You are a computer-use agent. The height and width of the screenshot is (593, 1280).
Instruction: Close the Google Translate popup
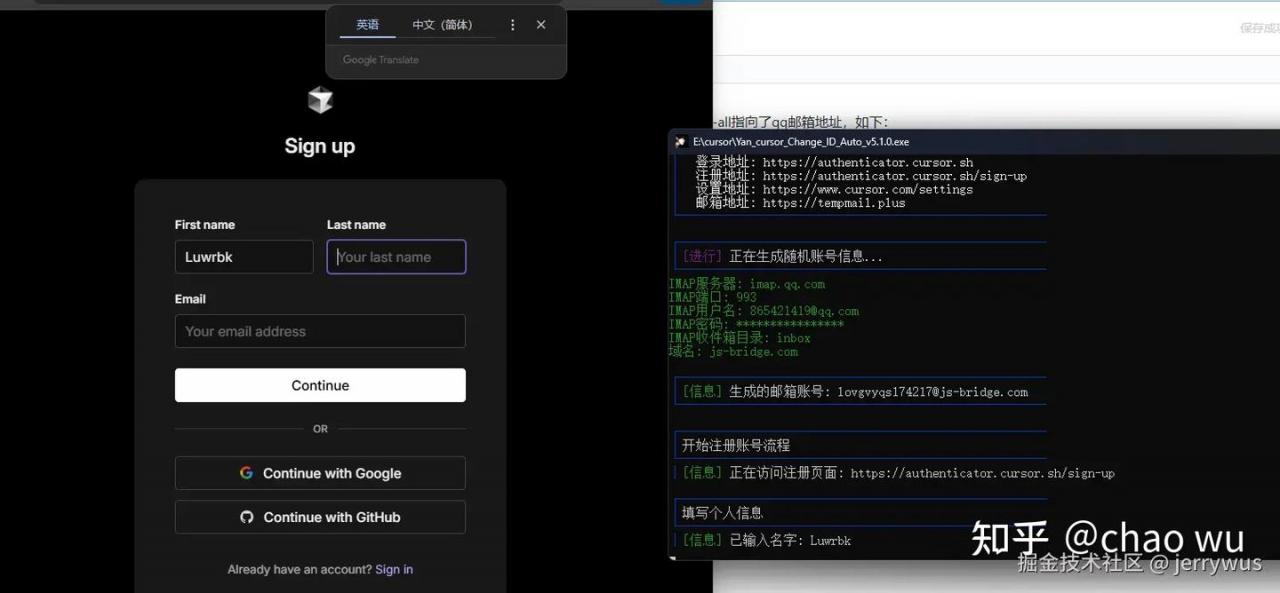(x=541, y=25)
